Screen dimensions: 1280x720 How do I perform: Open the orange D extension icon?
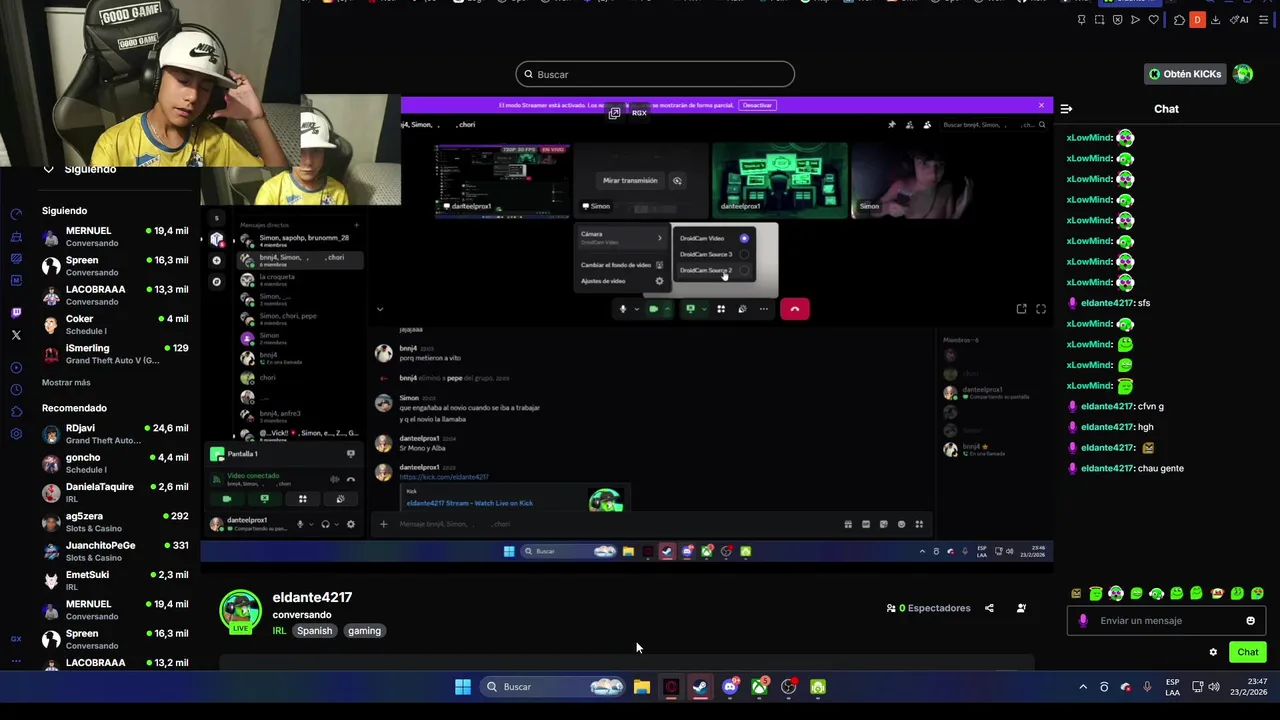click(1197, 20)
